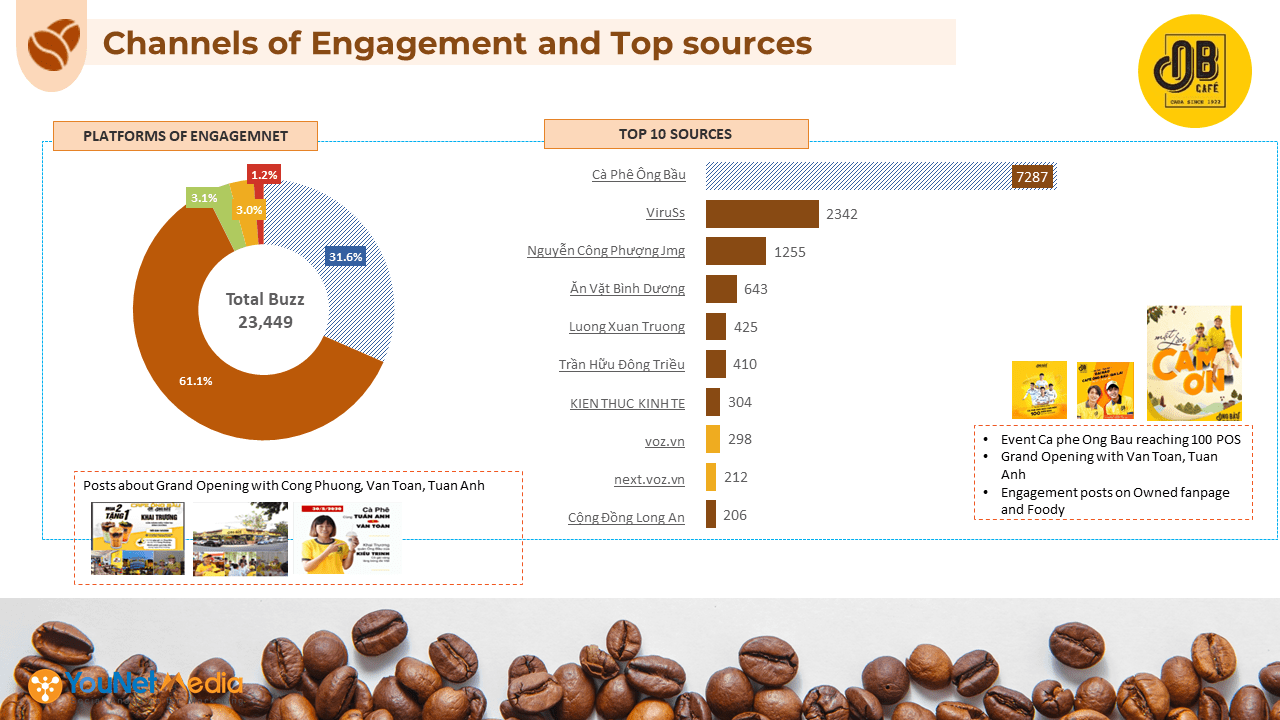Click the 410 value label

(745, 364)
